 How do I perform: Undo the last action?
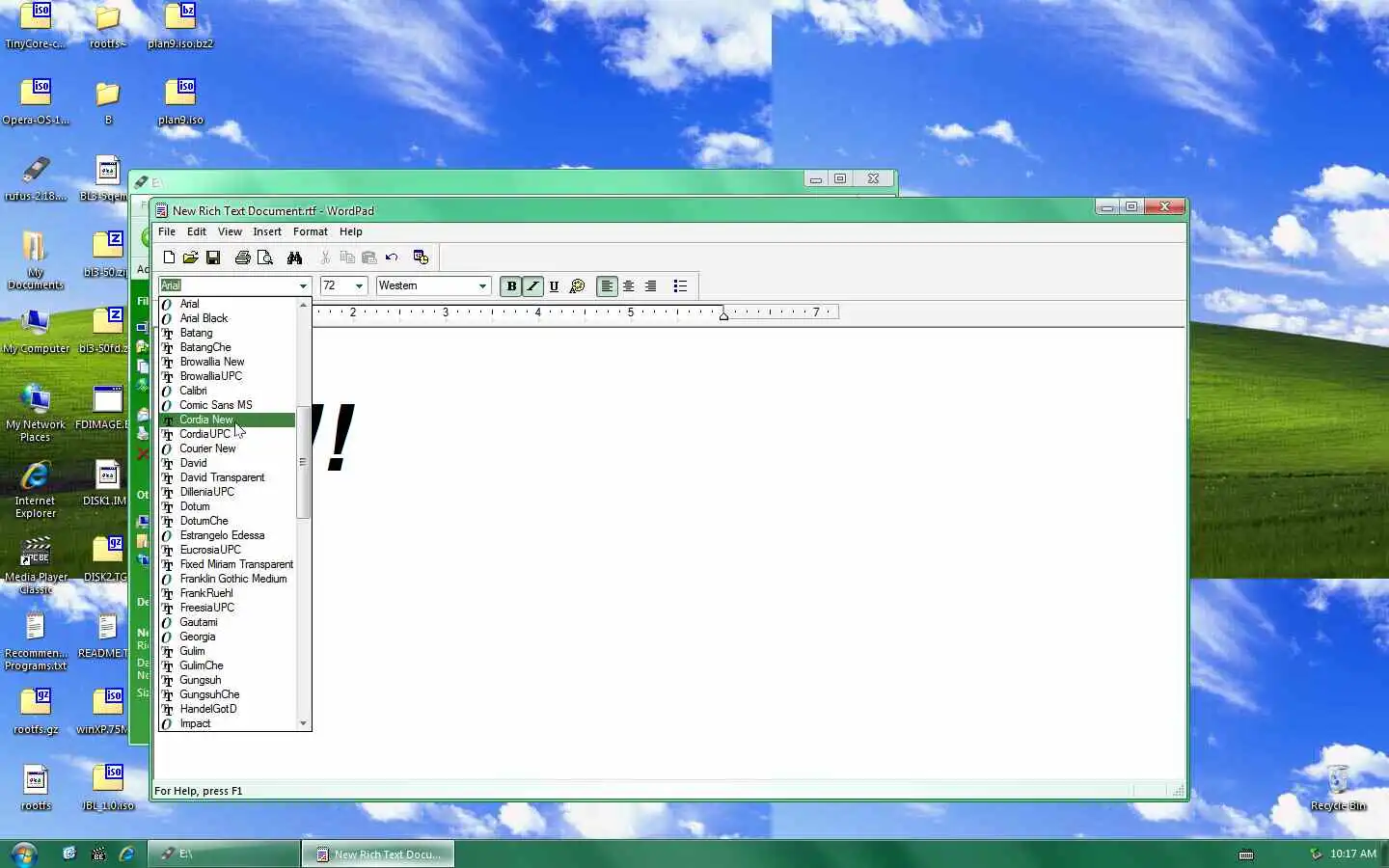[392, 258]
